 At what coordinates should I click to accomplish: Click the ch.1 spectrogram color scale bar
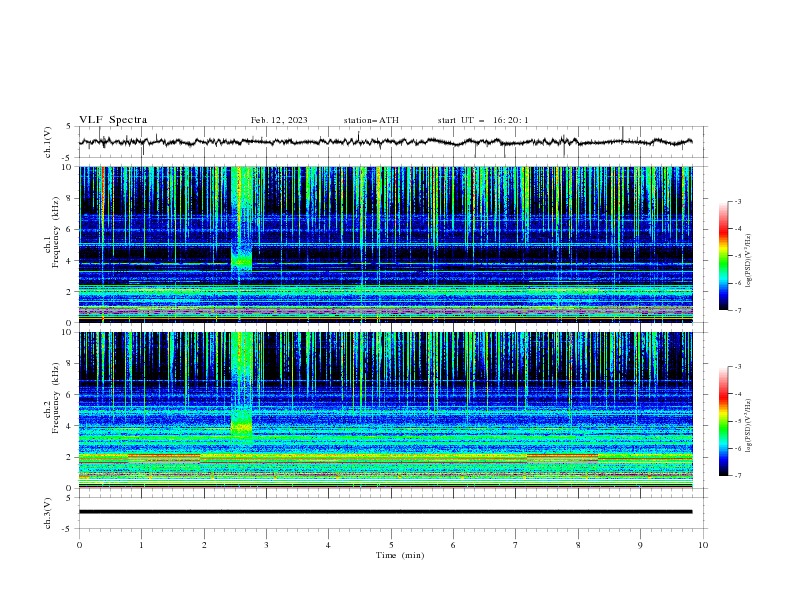723,256
